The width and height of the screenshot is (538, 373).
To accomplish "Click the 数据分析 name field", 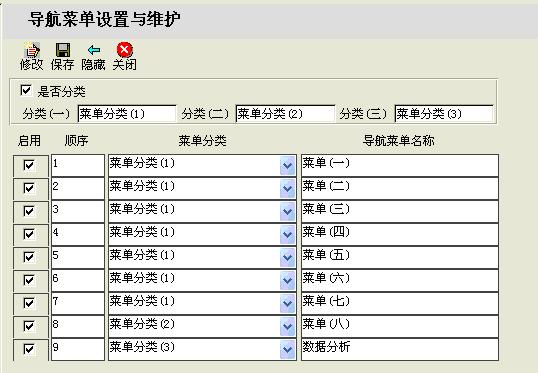I will pyautogui.click(x=400, y=349).
